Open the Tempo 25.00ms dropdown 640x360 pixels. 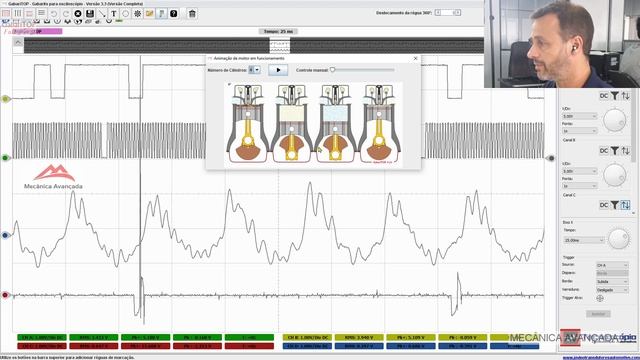584,240
